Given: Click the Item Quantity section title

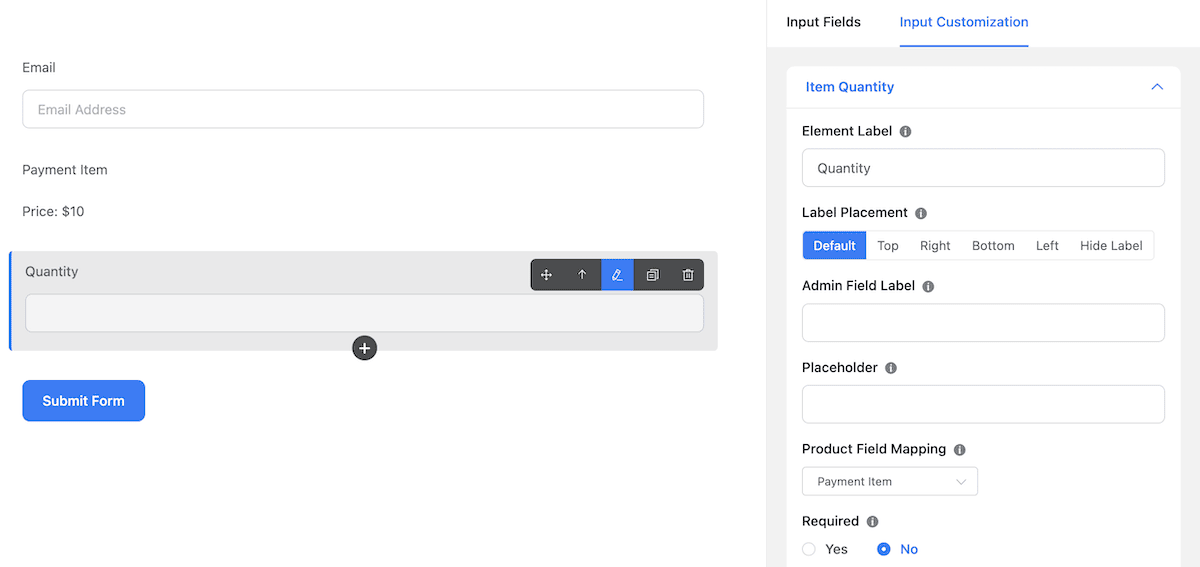Looking at the screenshot, I should 850,87.
